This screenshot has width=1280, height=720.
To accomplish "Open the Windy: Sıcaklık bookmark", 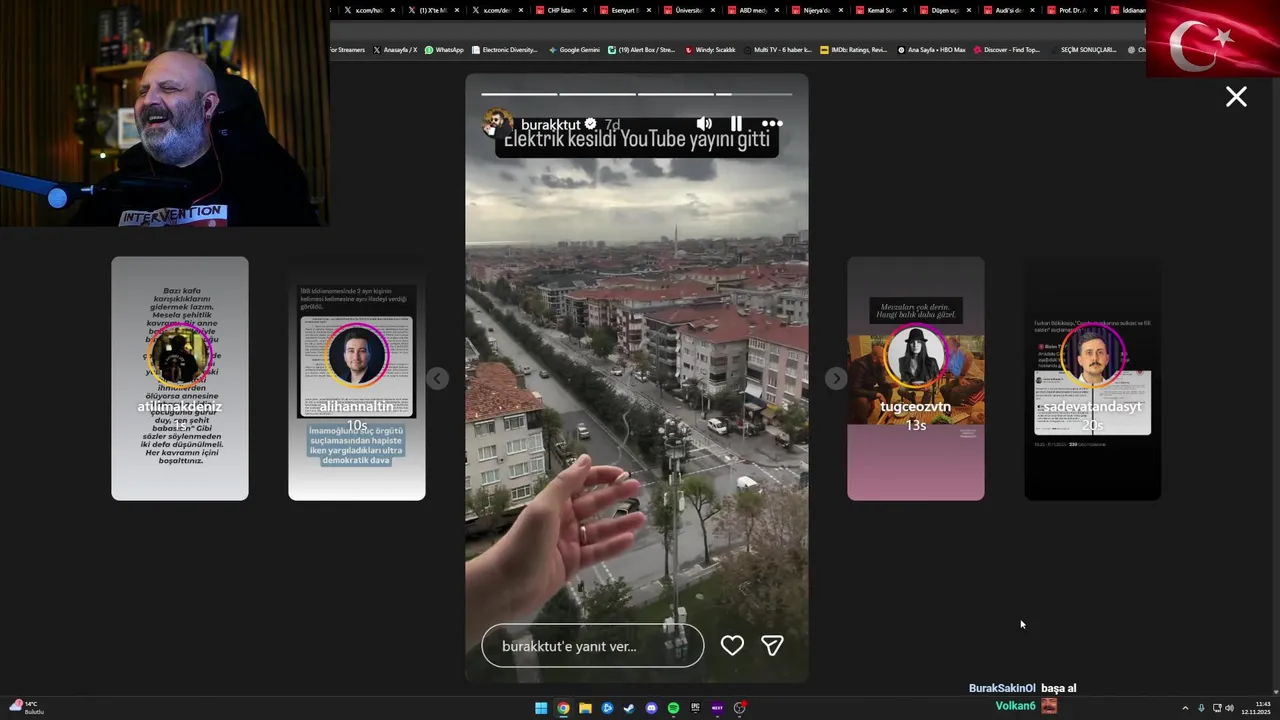I will pyautogui.click(x=710, y=49).
